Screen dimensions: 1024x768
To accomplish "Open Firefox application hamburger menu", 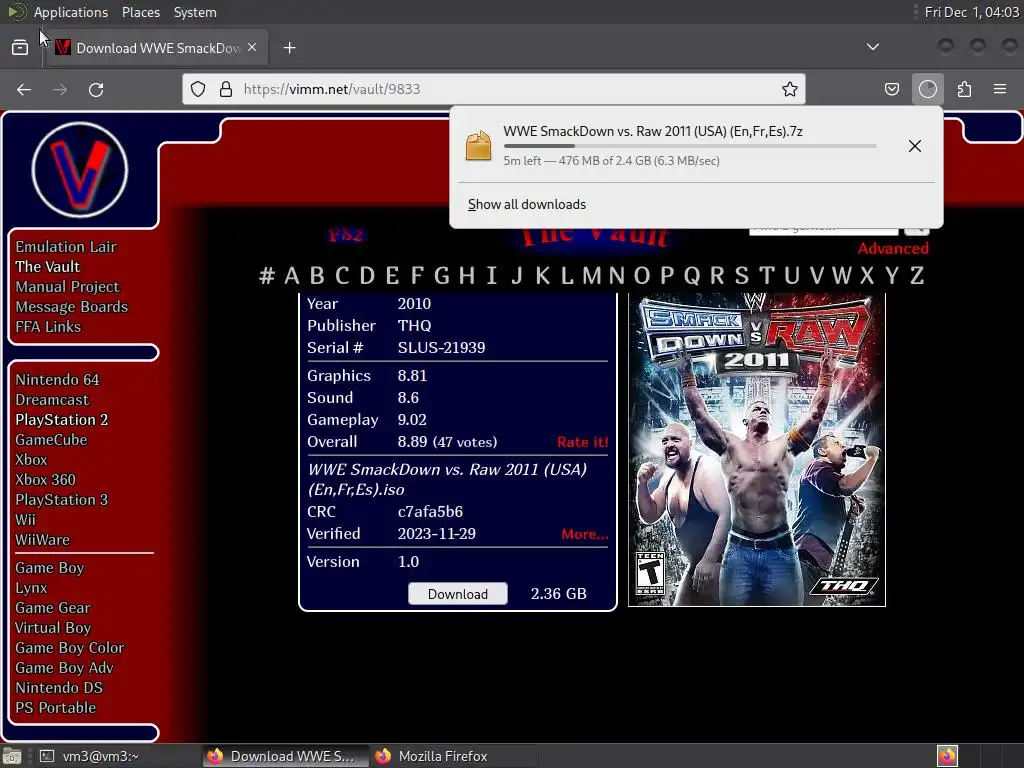I will (1000, 89).
